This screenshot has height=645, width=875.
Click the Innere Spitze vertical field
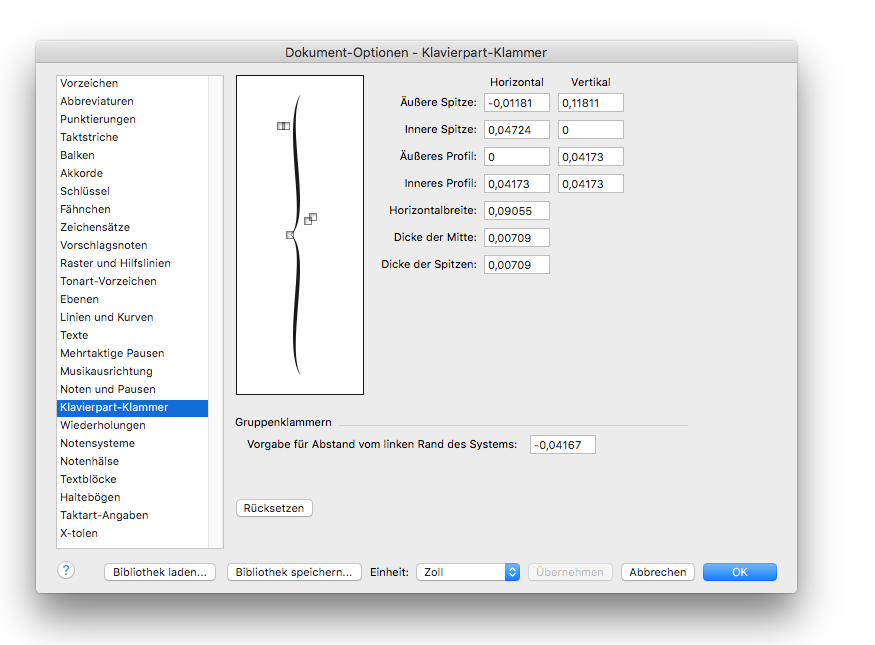(591, 130)
